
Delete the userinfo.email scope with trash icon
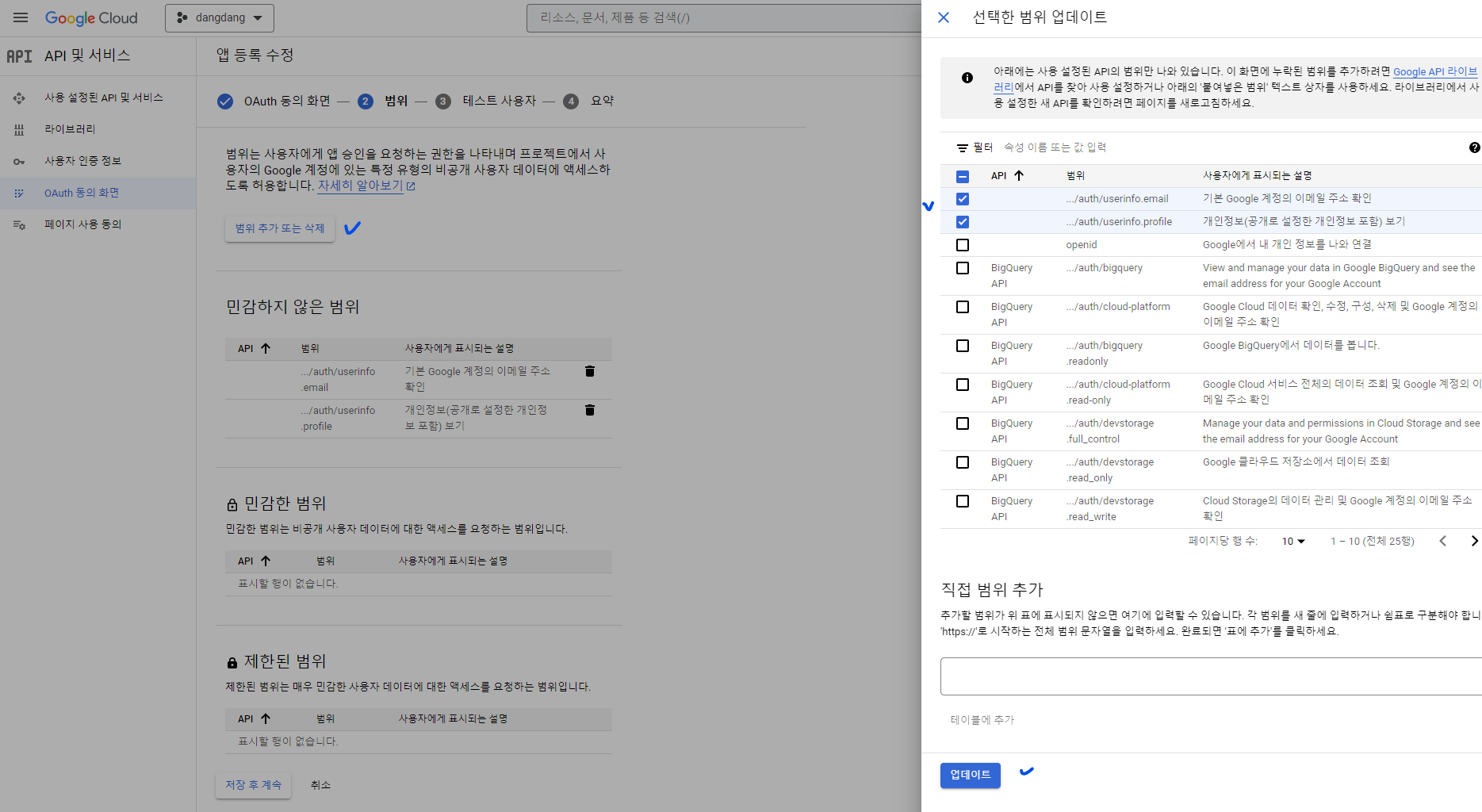589,371
